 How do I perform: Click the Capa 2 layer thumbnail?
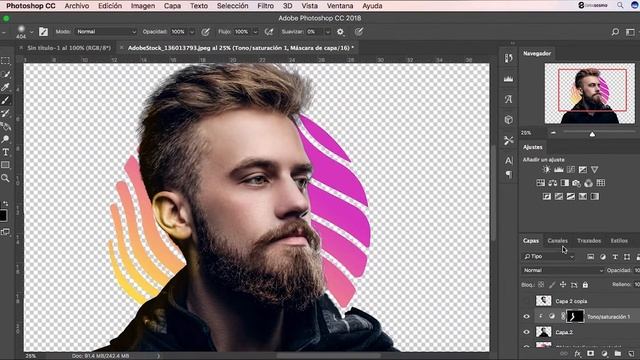click(x=543, y=332)
